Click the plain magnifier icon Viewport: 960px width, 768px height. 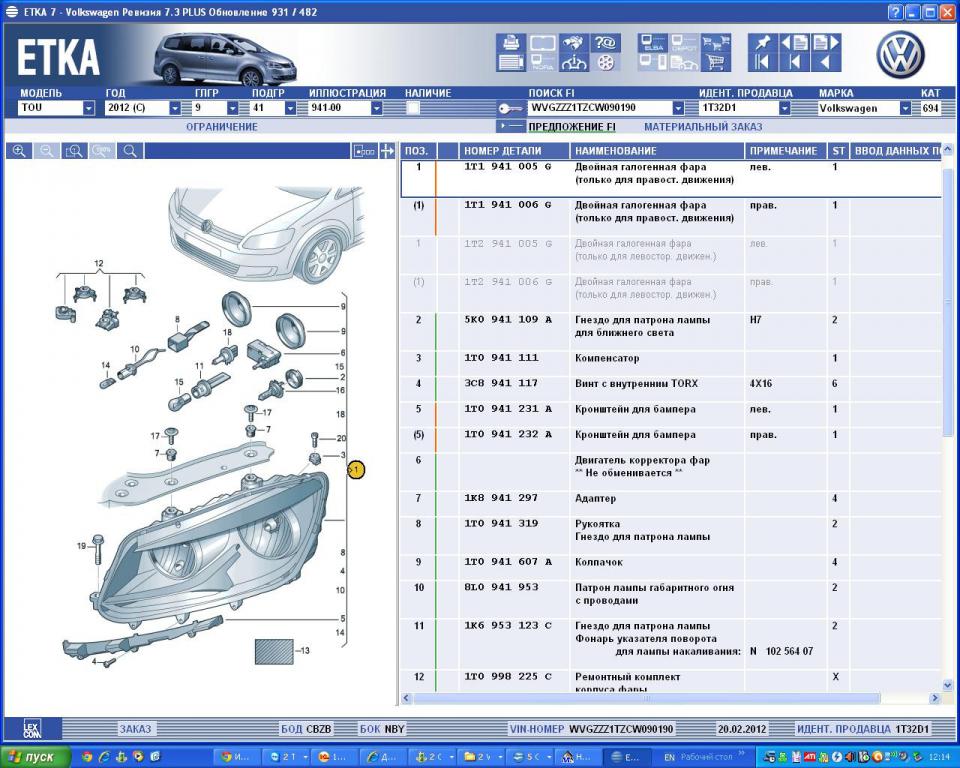[x=130, y=151]
